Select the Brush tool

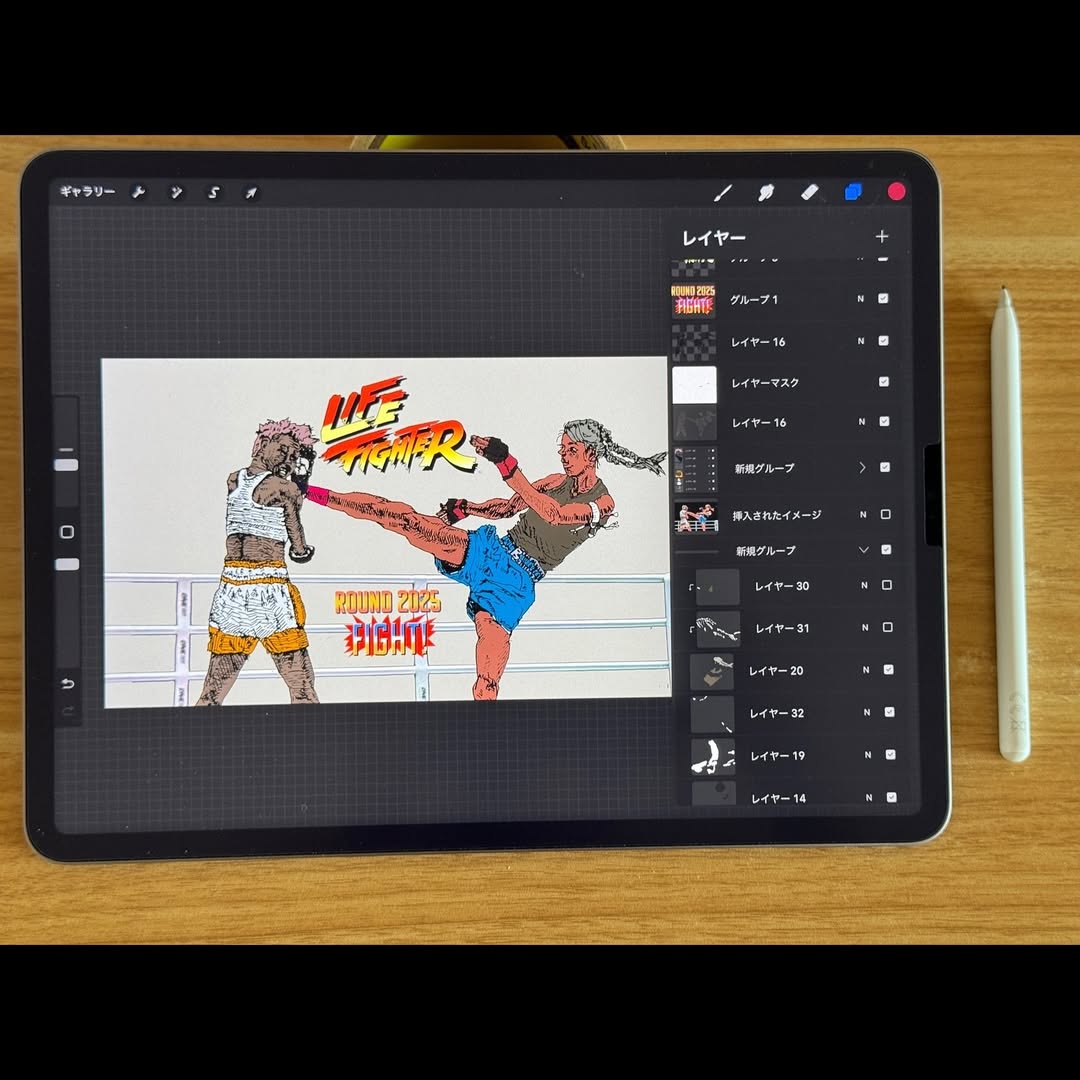[723, 192]
